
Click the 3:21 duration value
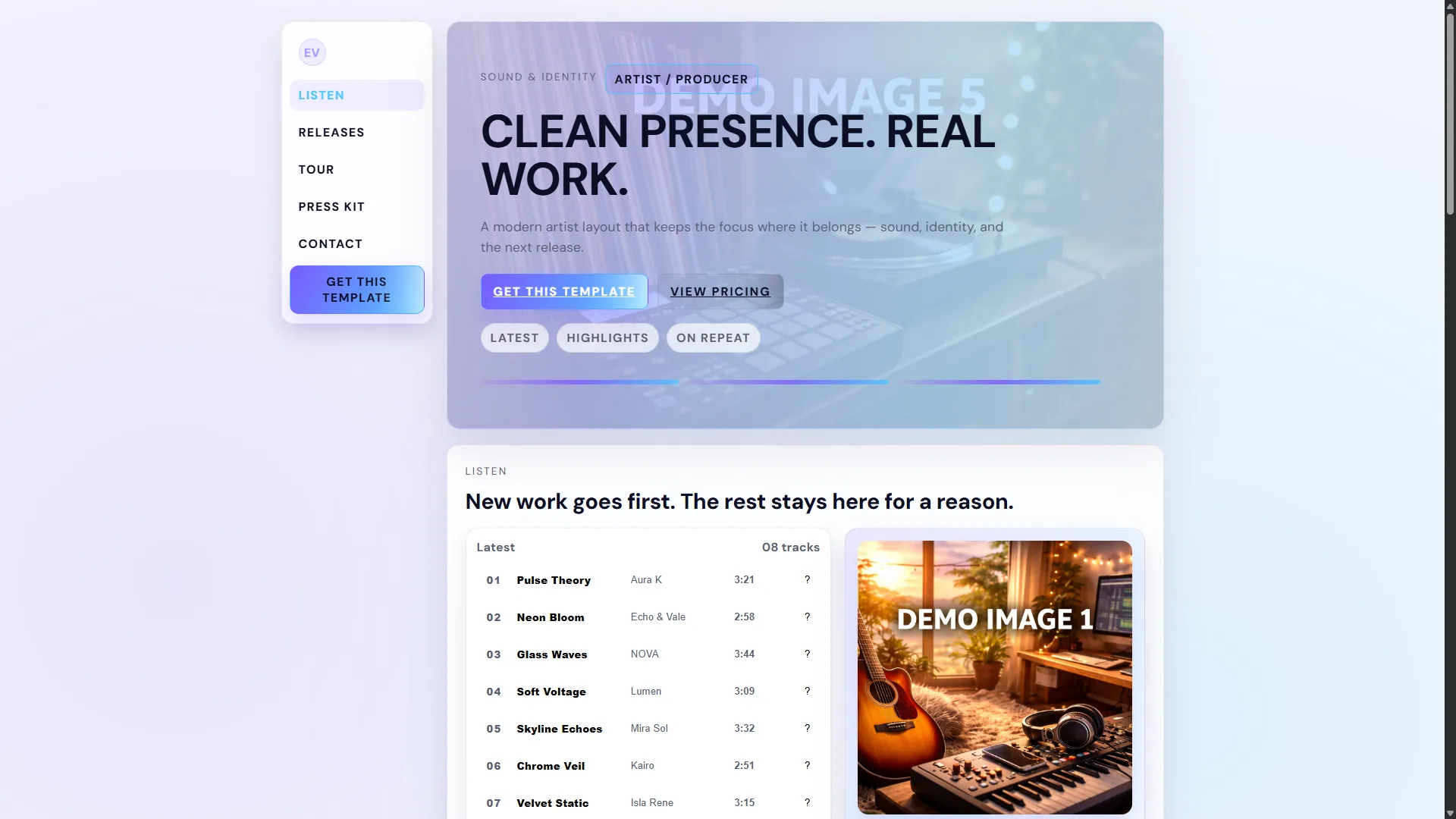744,579
